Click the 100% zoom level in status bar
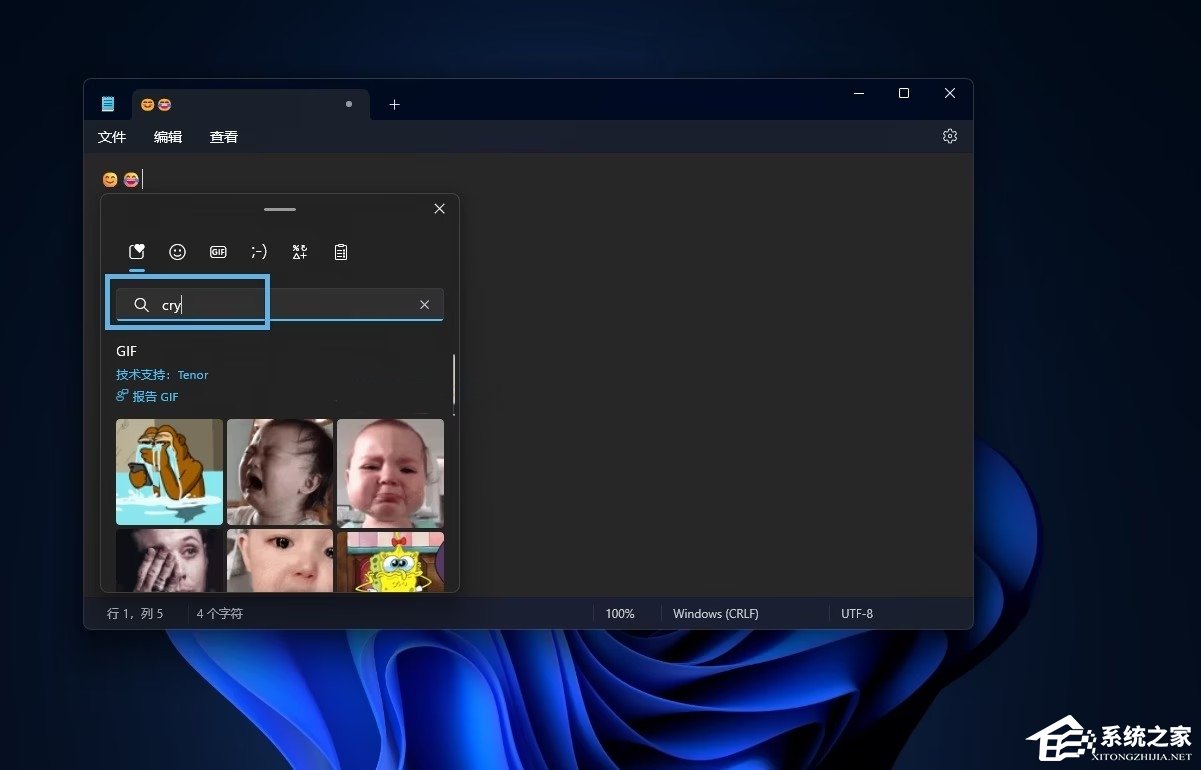The width and height of the screenshot is (1201, 770). tap(620, 613)
